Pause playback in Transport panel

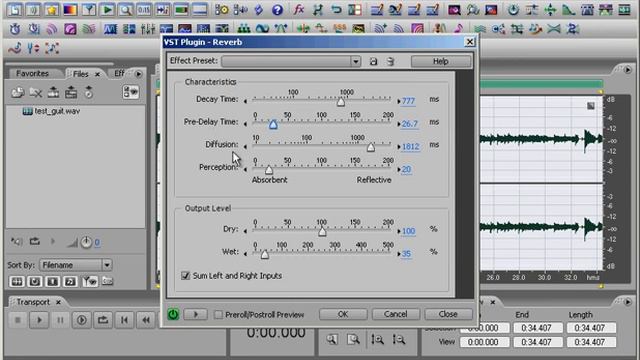pyautogui.click(x=60, y=320)
